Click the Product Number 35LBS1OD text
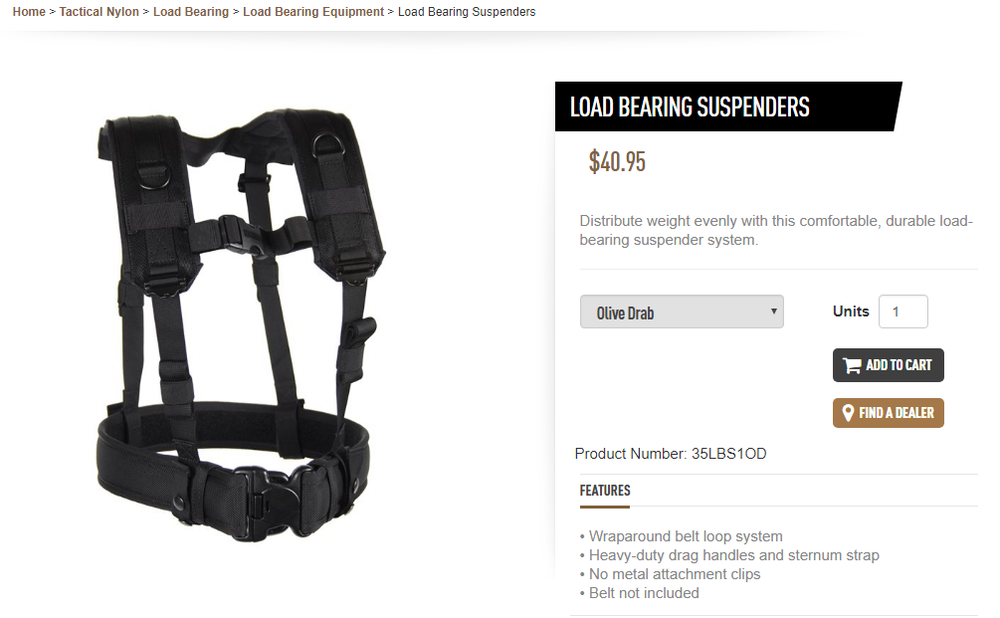Screen dimensions: 1000x618 670,453
